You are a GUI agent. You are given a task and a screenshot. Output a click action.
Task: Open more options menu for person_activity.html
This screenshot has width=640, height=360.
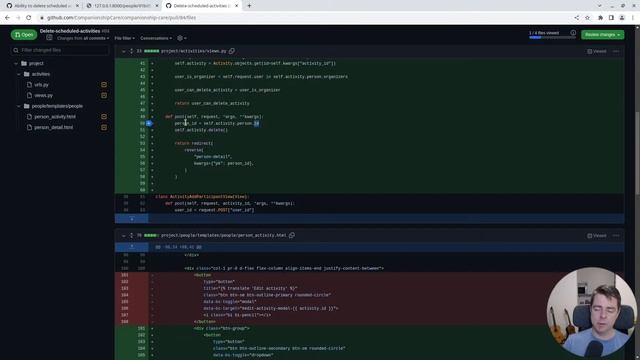616,236
